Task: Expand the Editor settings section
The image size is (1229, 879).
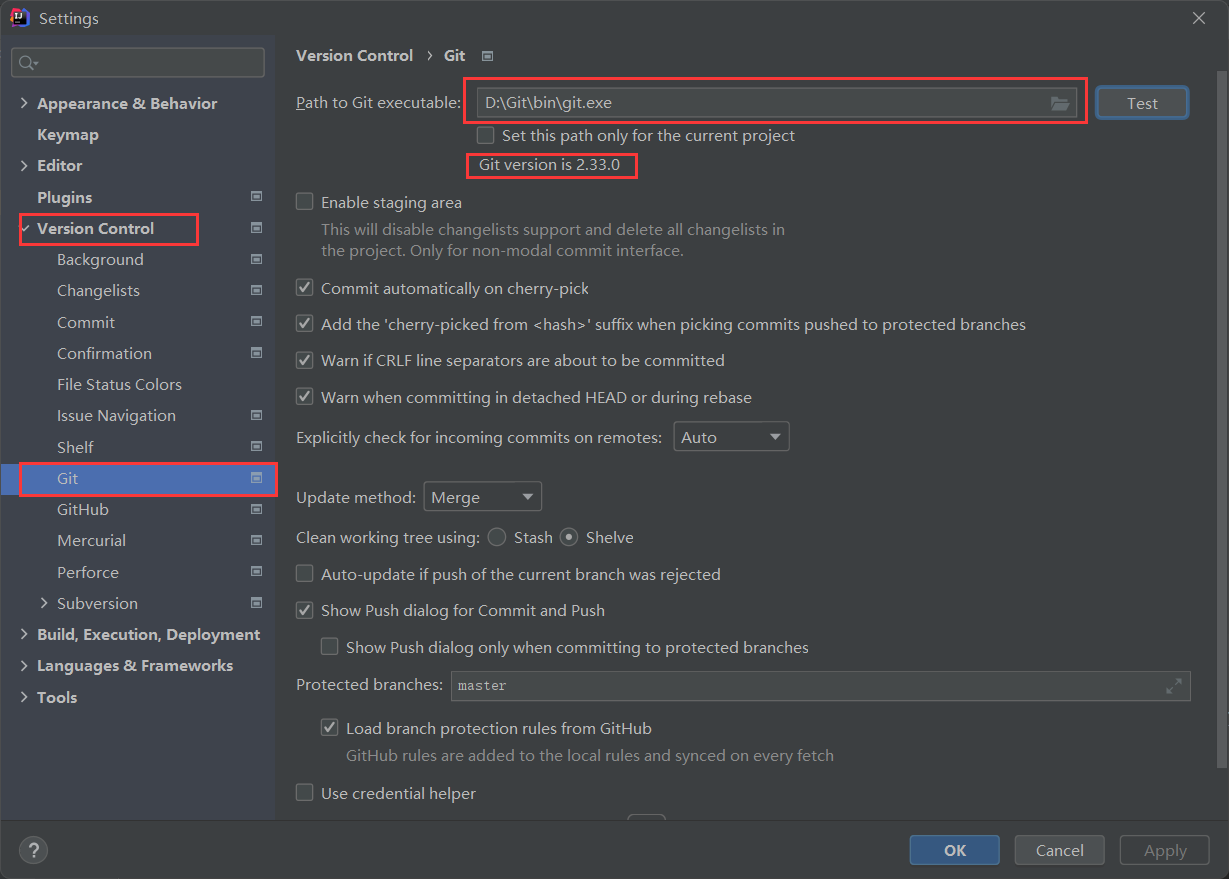Action: click(x=25, y=165)
